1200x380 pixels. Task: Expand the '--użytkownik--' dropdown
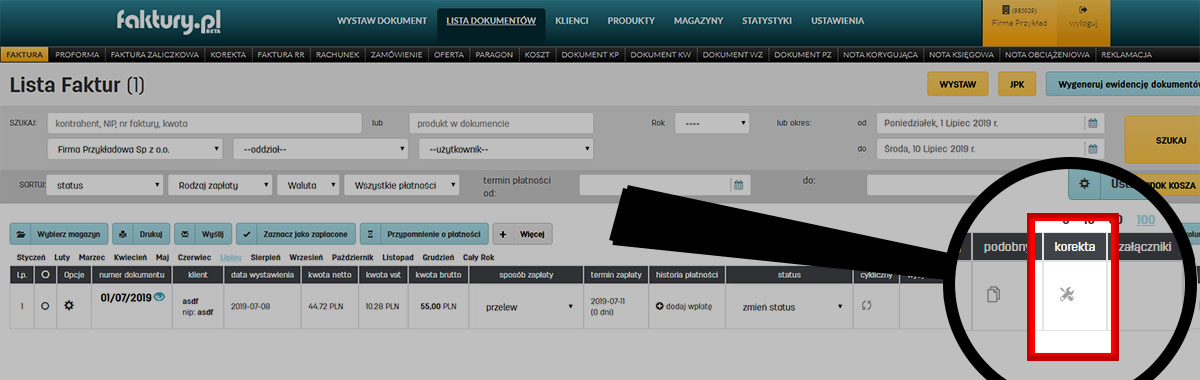(506, 149)
